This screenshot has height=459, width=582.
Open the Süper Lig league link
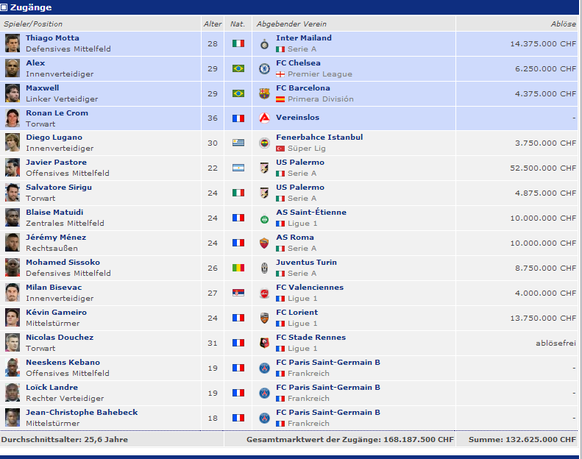coord(307,148)
